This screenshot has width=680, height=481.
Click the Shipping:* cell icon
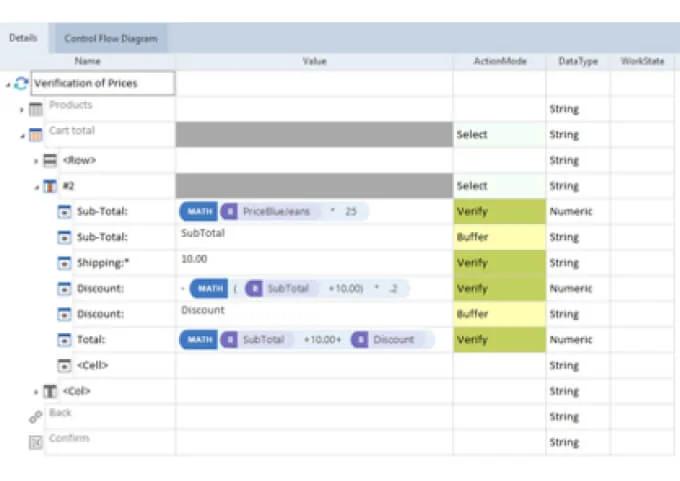click(64, 263)
